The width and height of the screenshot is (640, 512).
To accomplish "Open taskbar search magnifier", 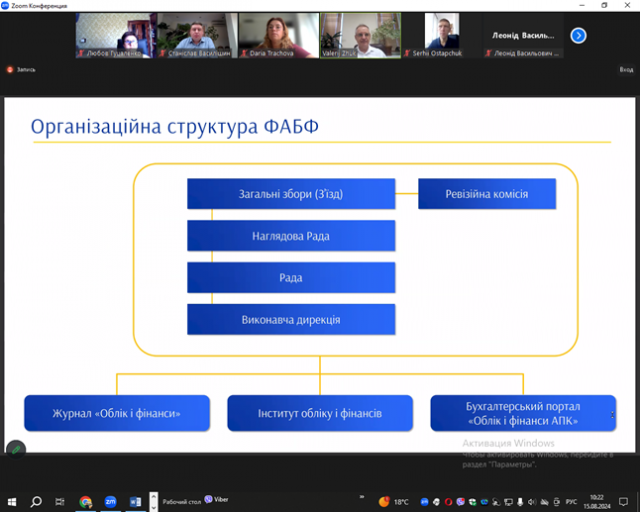I will tap(36, 501).
